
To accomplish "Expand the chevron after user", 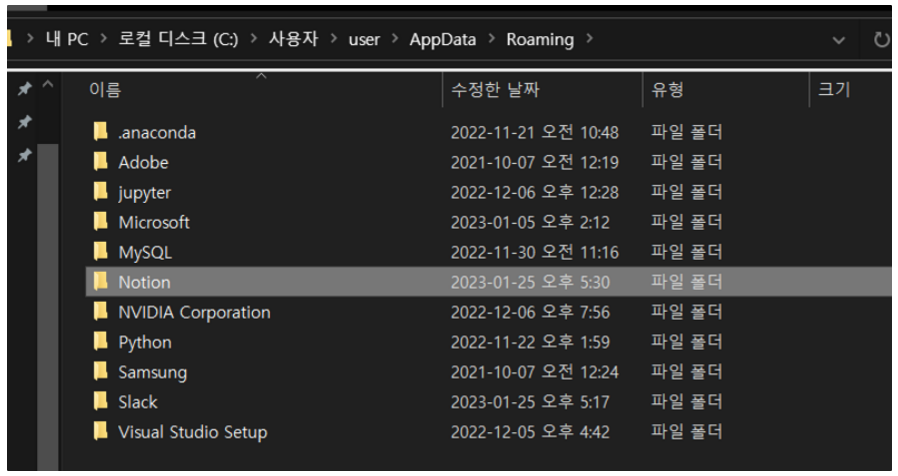I will pos(395,38).
